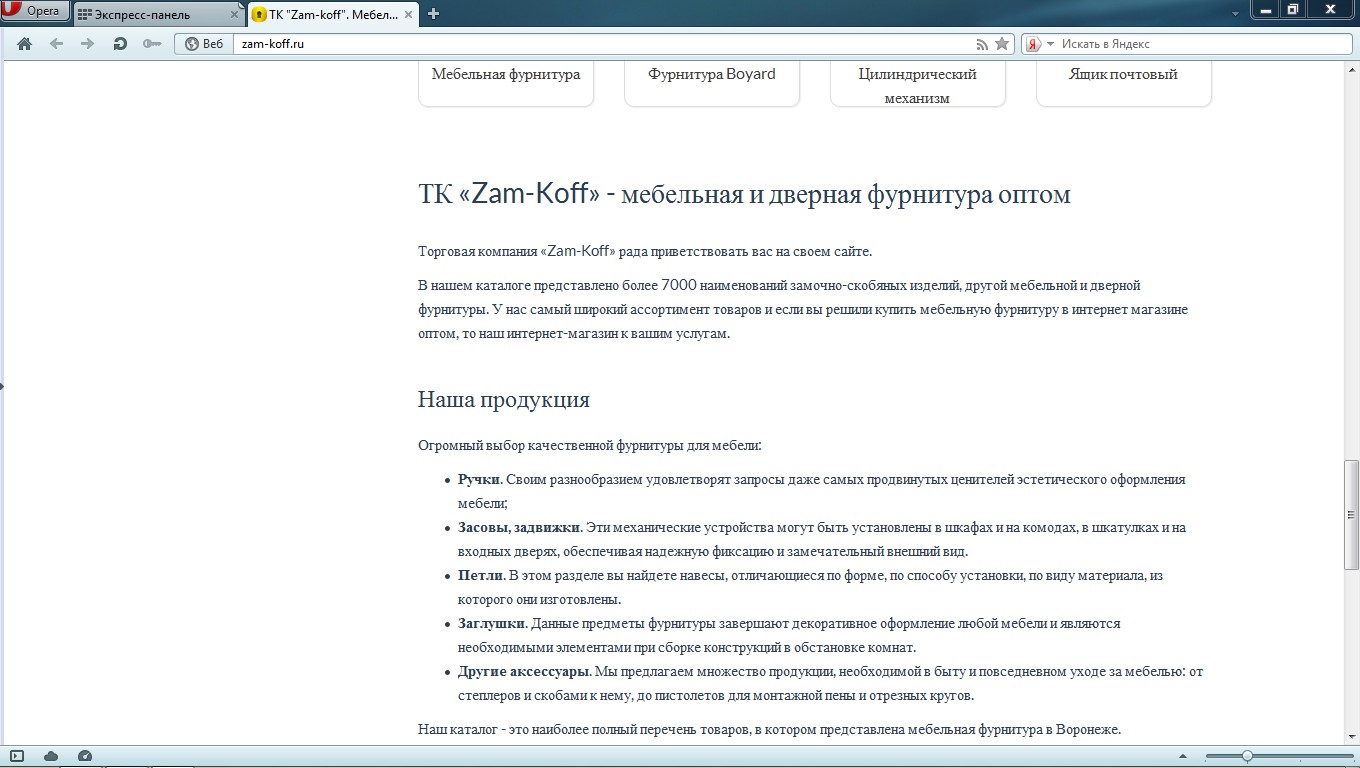Click the heading ТК «Zam-Koff» - мебельная и дверная фурнитура оптом
Screen dimensions: 1360x768
[x=744, y=194]
